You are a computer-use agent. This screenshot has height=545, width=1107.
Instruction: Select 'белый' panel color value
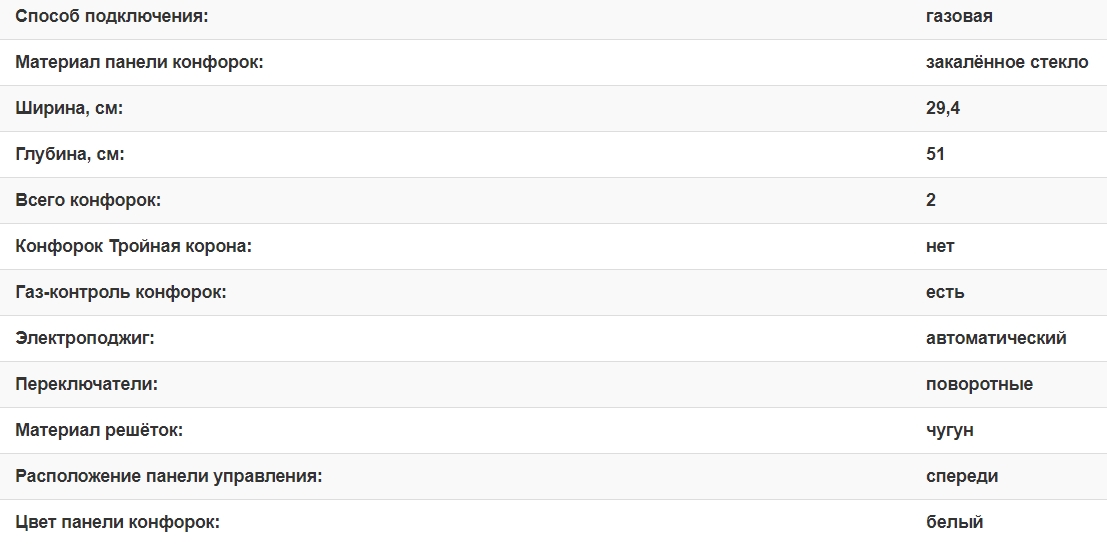pos(955,522)
